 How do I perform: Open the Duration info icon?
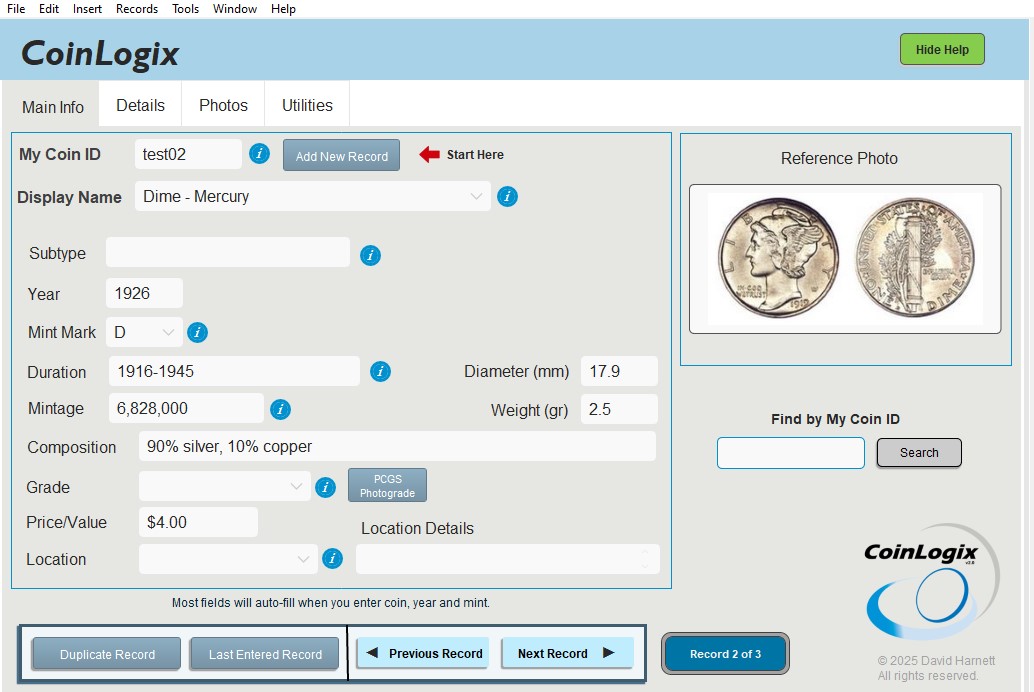pos(380,371)
